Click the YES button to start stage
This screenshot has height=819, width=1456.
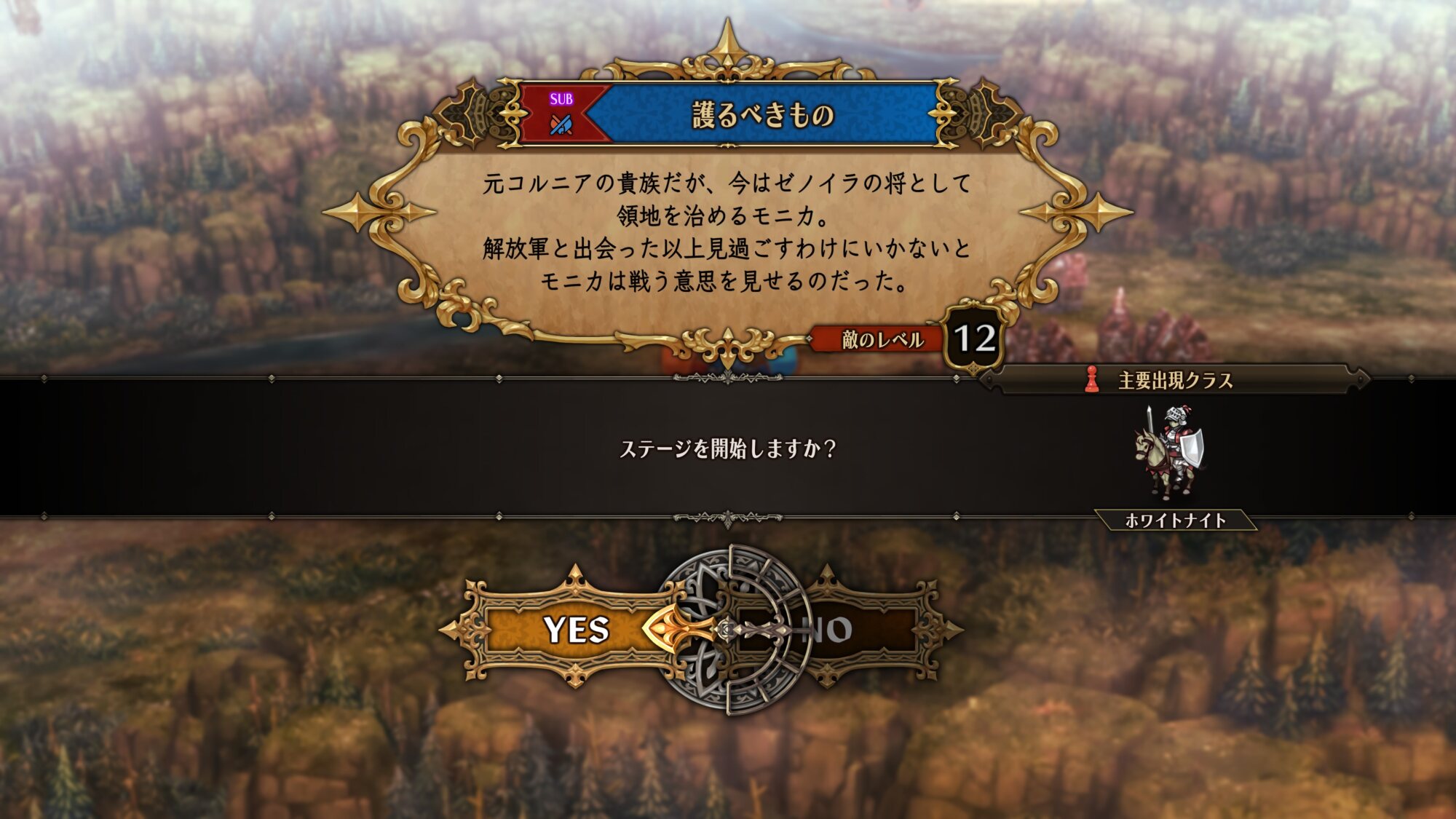coord(575,630)
